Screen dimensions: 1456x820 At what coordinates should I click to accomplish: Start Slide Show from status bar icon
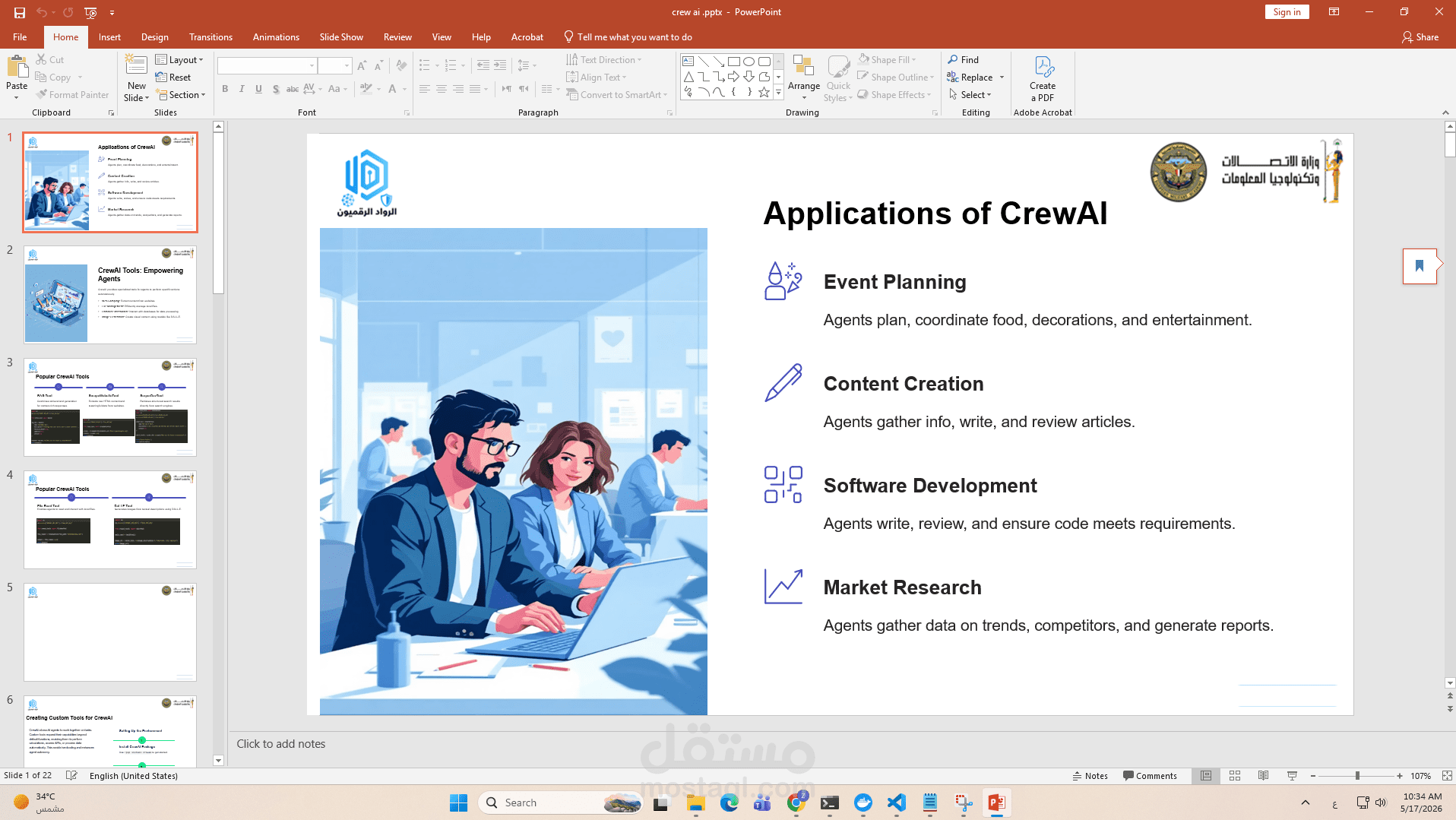(1292, 776)
